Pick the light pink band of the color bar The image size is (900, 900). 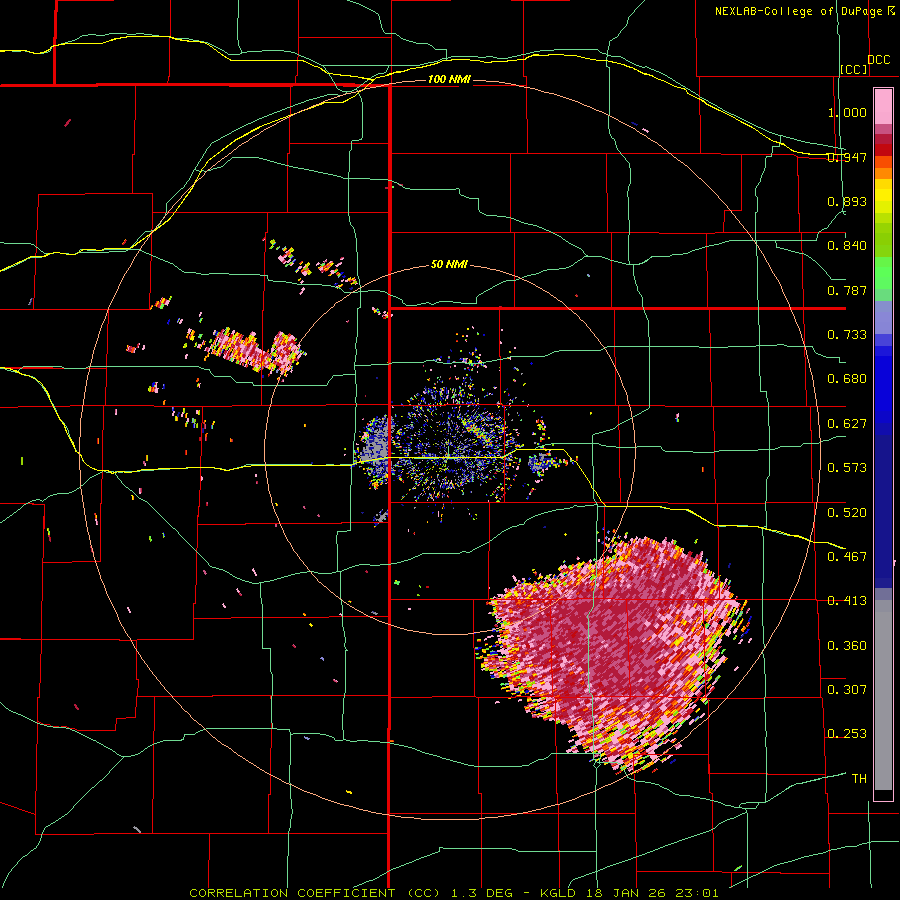[883, 107]
